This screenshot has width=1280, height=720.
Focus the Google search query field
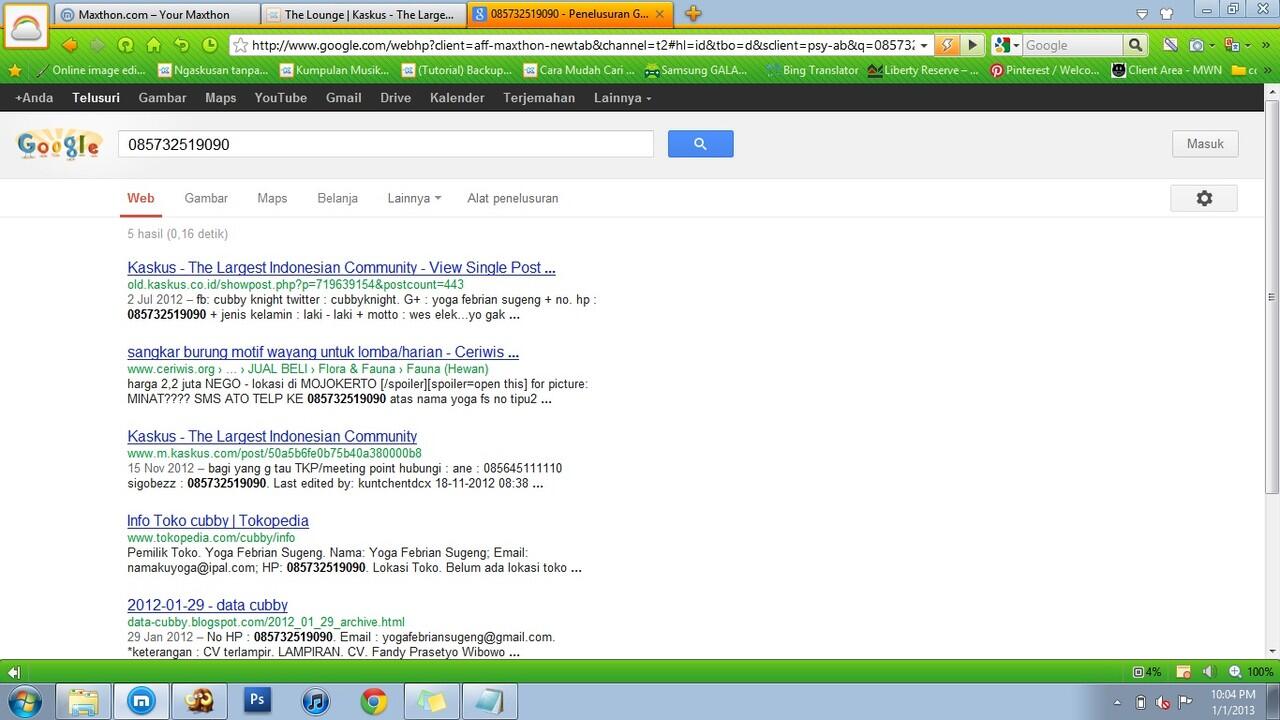[385, 144]
